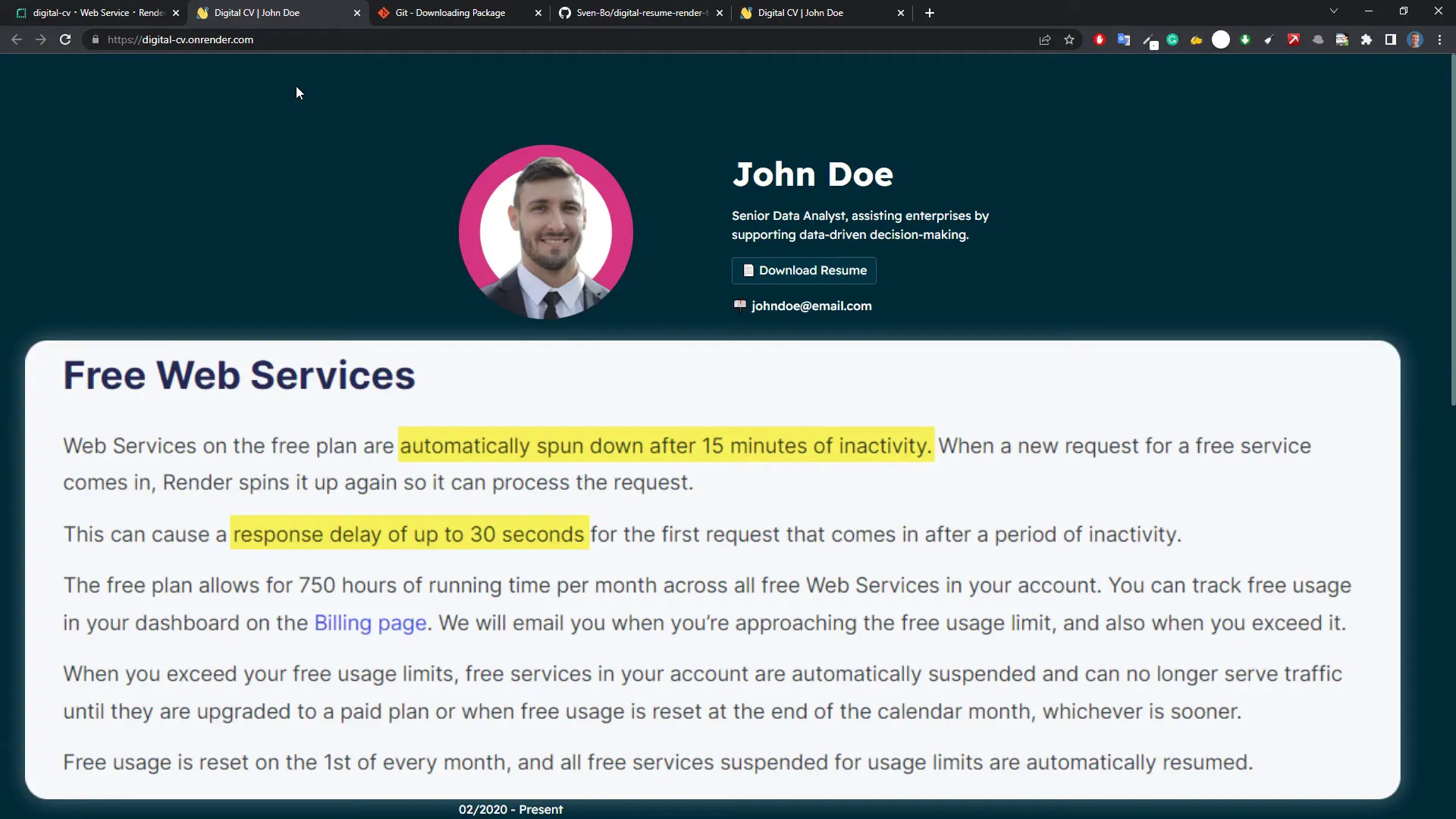
Task: Open the Grammarly extension icon
Action: point(1172,40)
